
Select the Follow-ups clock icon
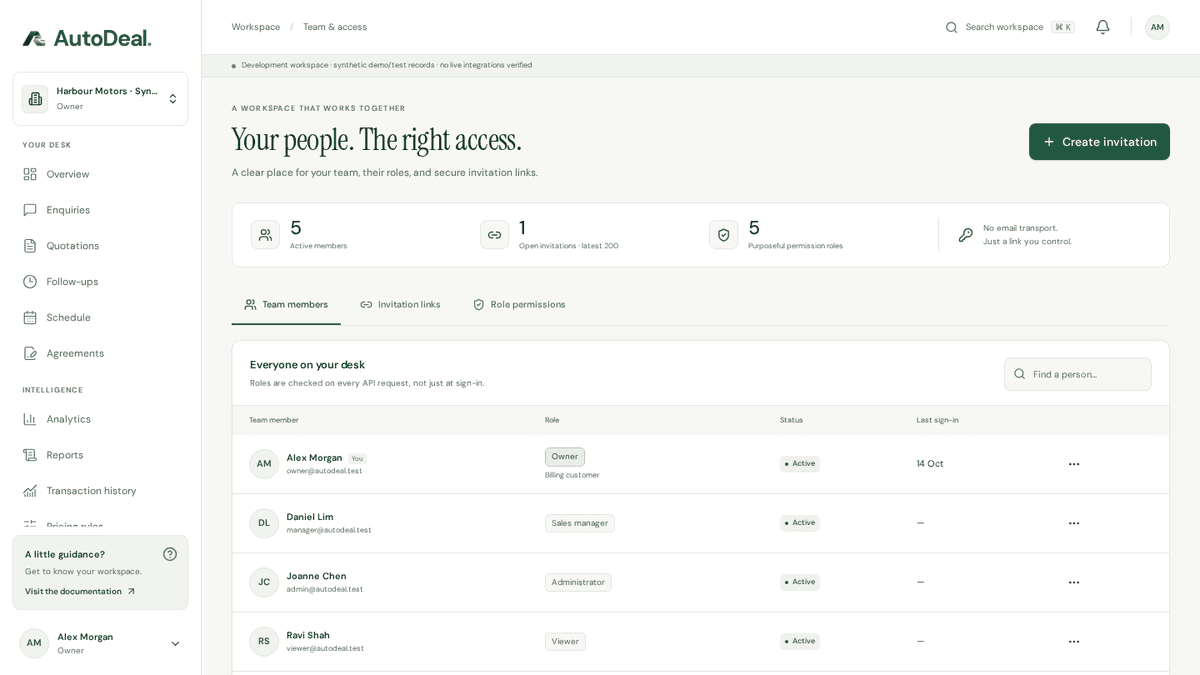pyautogui.click(x=30, y=282)
